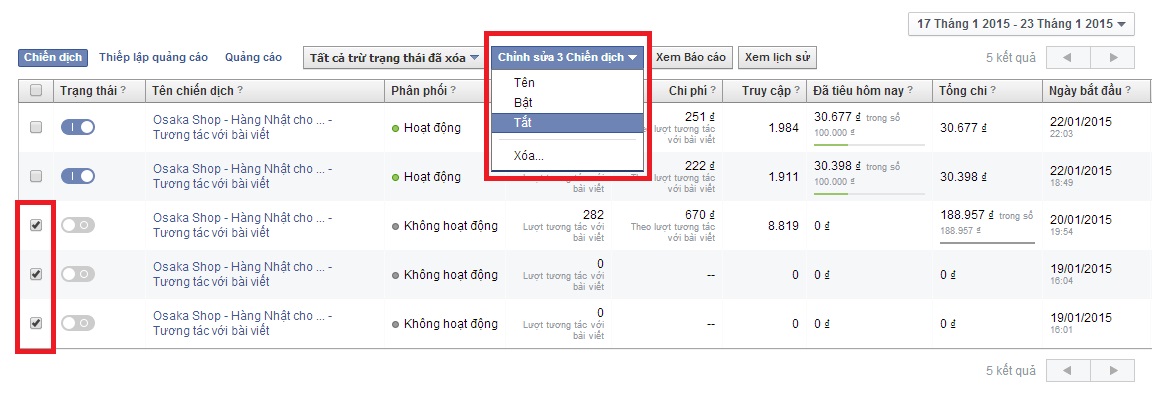Collapse the Chỉnh sửa 3 Chiến dịch dropdown
The image size is (1152, 393).
pyautogui.click(x=567, y=57)
